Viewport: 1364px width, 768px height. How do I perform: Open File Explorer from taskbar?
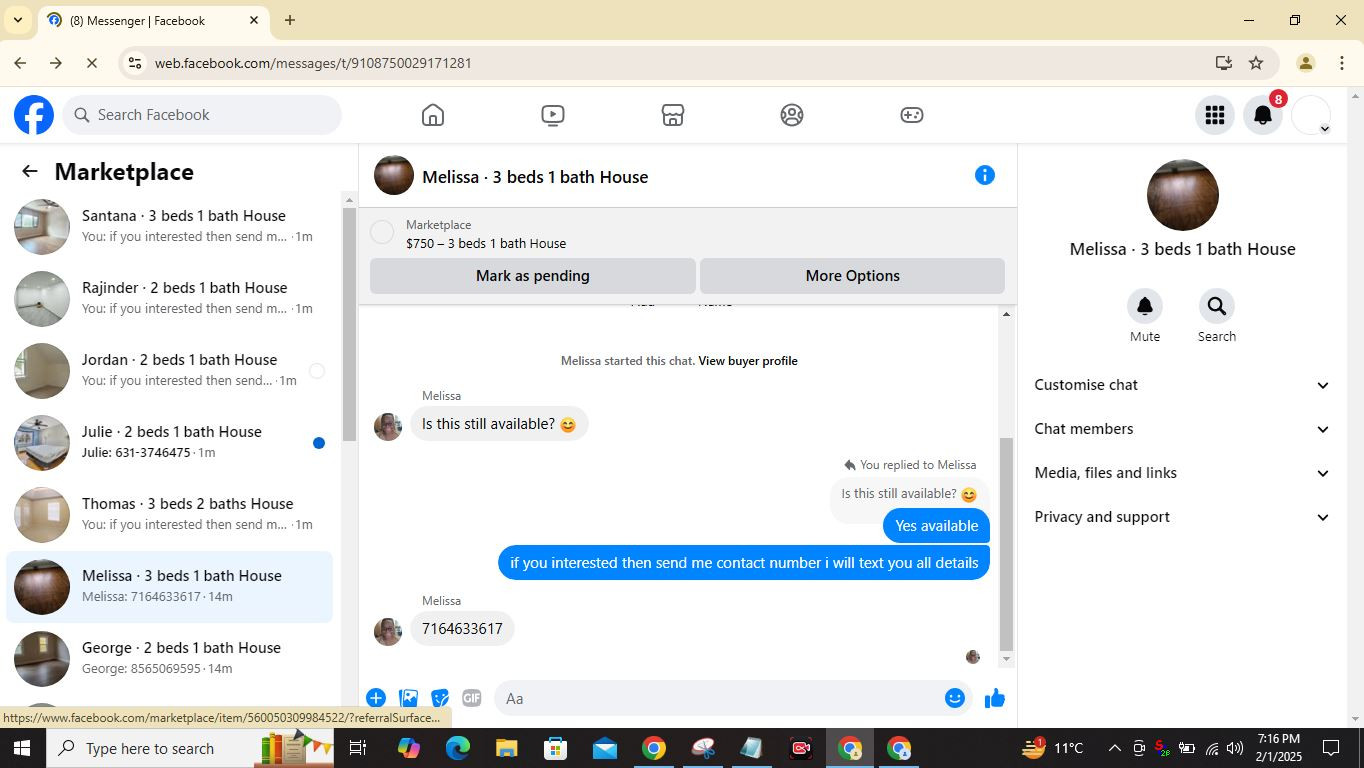[507, 748]
